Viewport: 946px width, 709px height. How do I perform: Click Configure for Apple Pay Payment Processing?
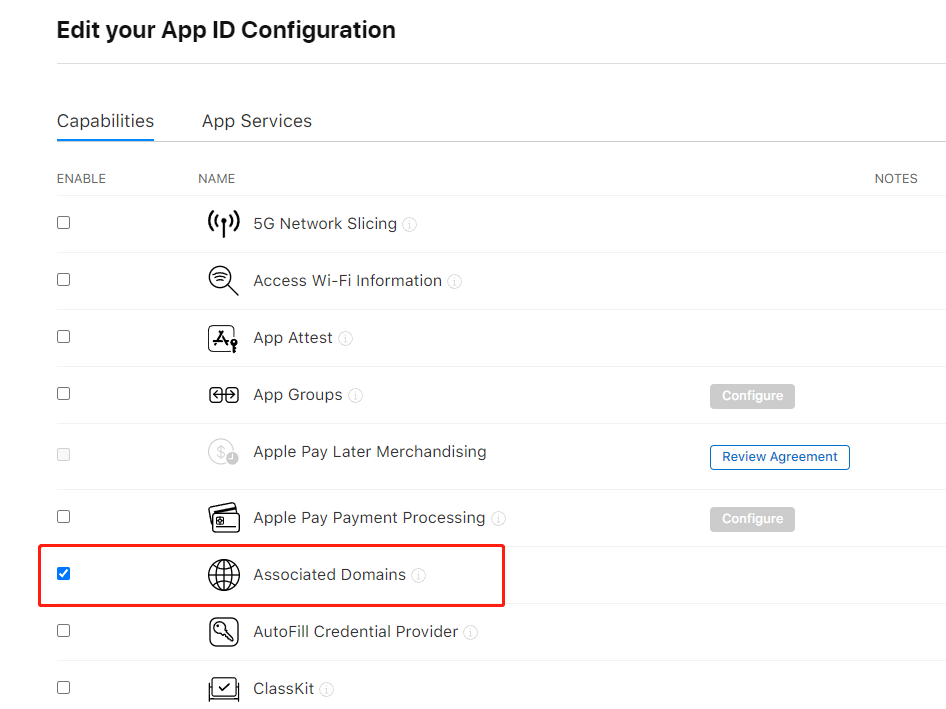tap(752, 519)
